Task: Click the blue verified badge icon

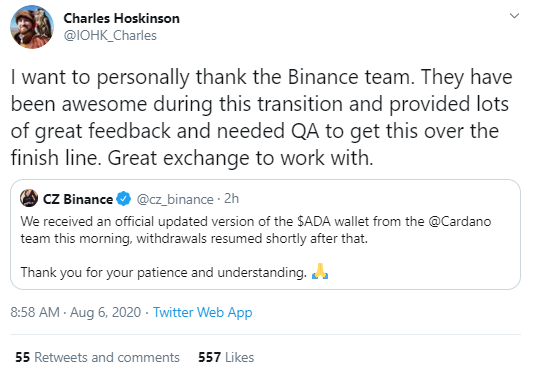Action: pyautogui.click(x=124, y=199)
